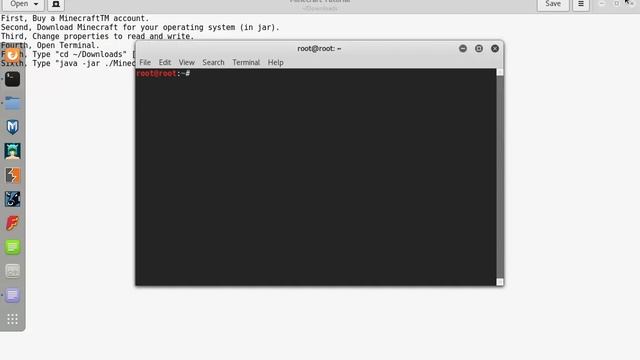
Task: Launch the Burp Suite orange lightning icon
Action: [x=12, y=175]
